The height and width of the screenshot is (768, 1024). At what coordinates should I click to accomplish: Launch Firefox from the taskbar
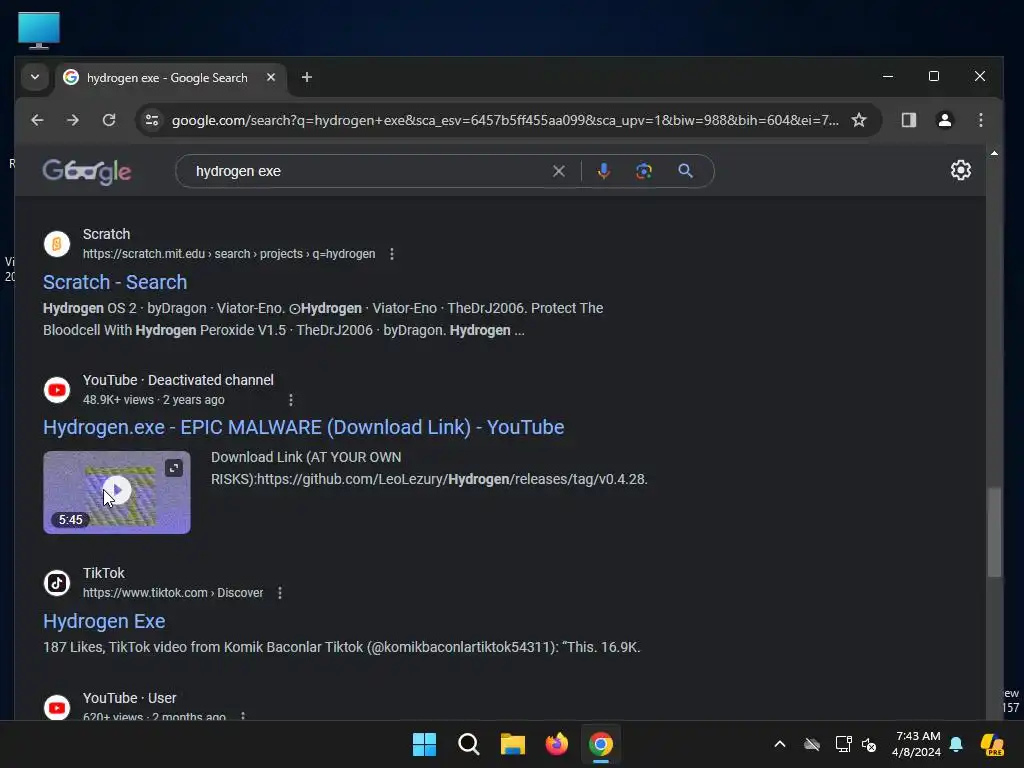(x=556, y=744)
